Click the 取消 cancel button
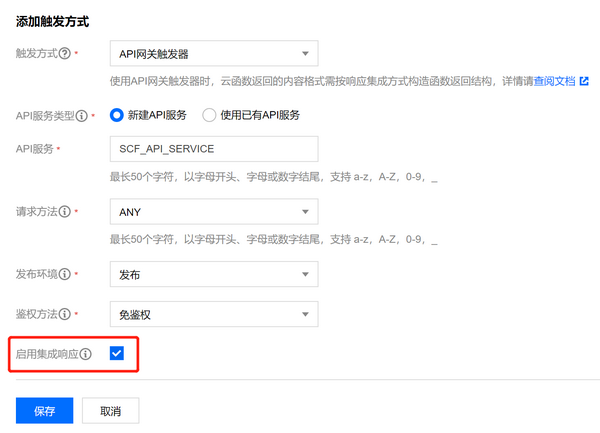 tap(111, 410)
